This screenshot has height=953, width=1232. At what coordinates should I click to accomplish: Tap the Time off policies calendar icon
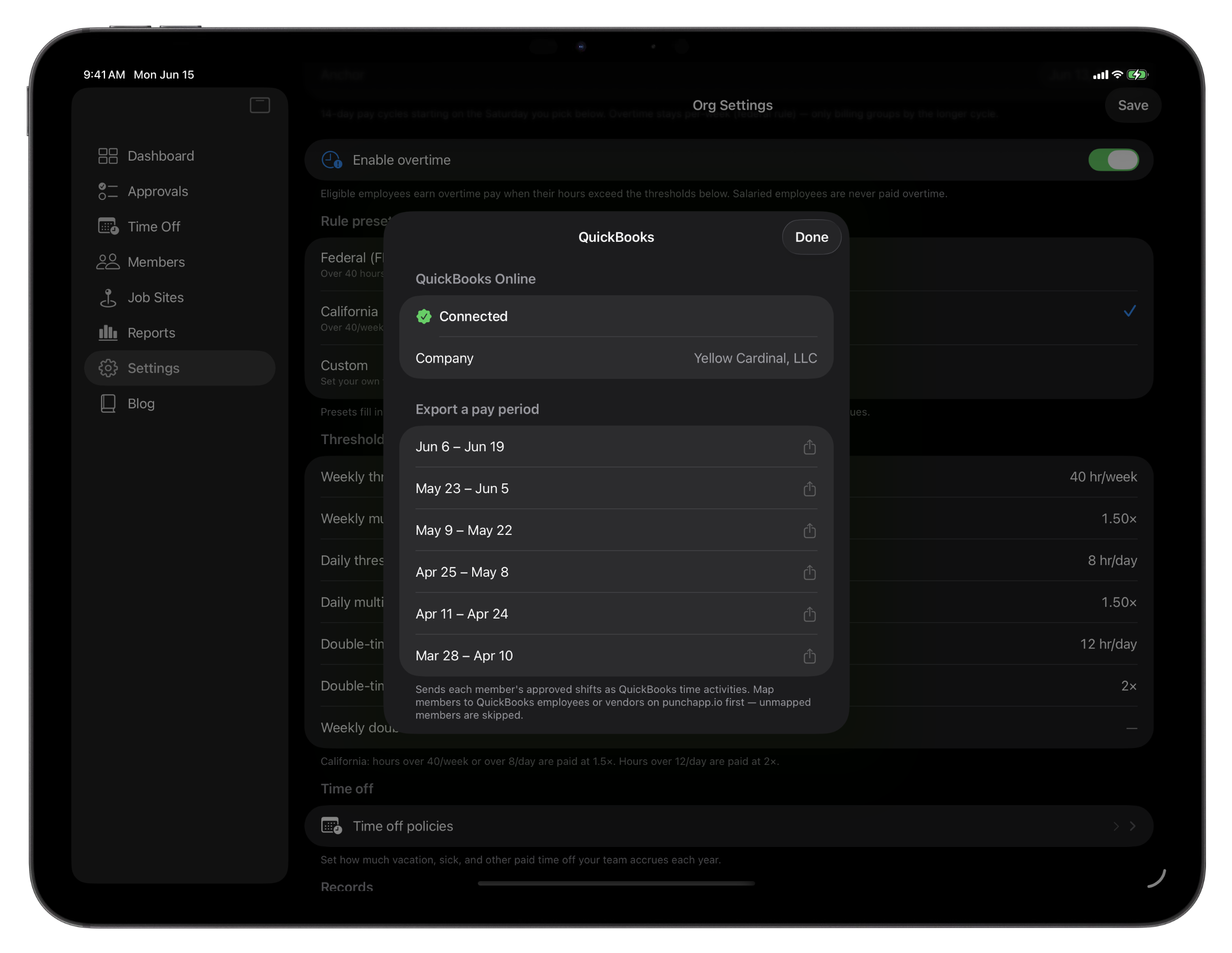pos(331,826)
